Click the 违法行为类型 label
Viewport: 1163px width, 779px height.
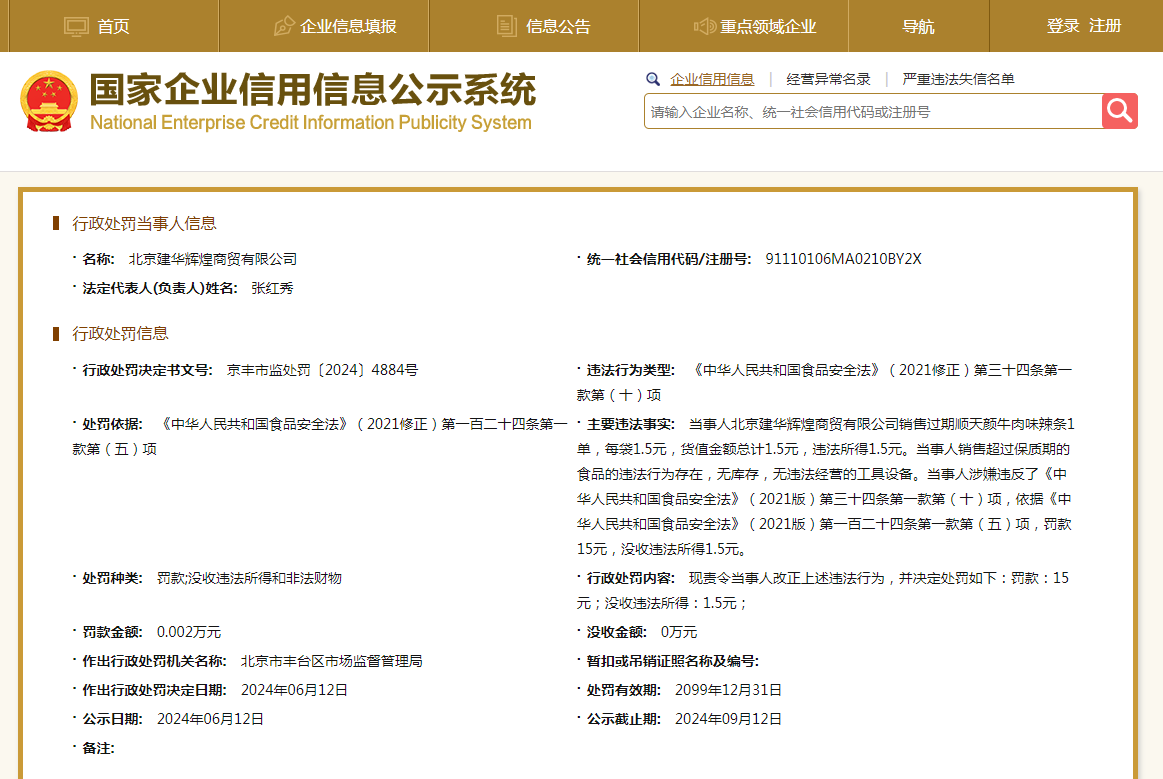pos(630,369)
